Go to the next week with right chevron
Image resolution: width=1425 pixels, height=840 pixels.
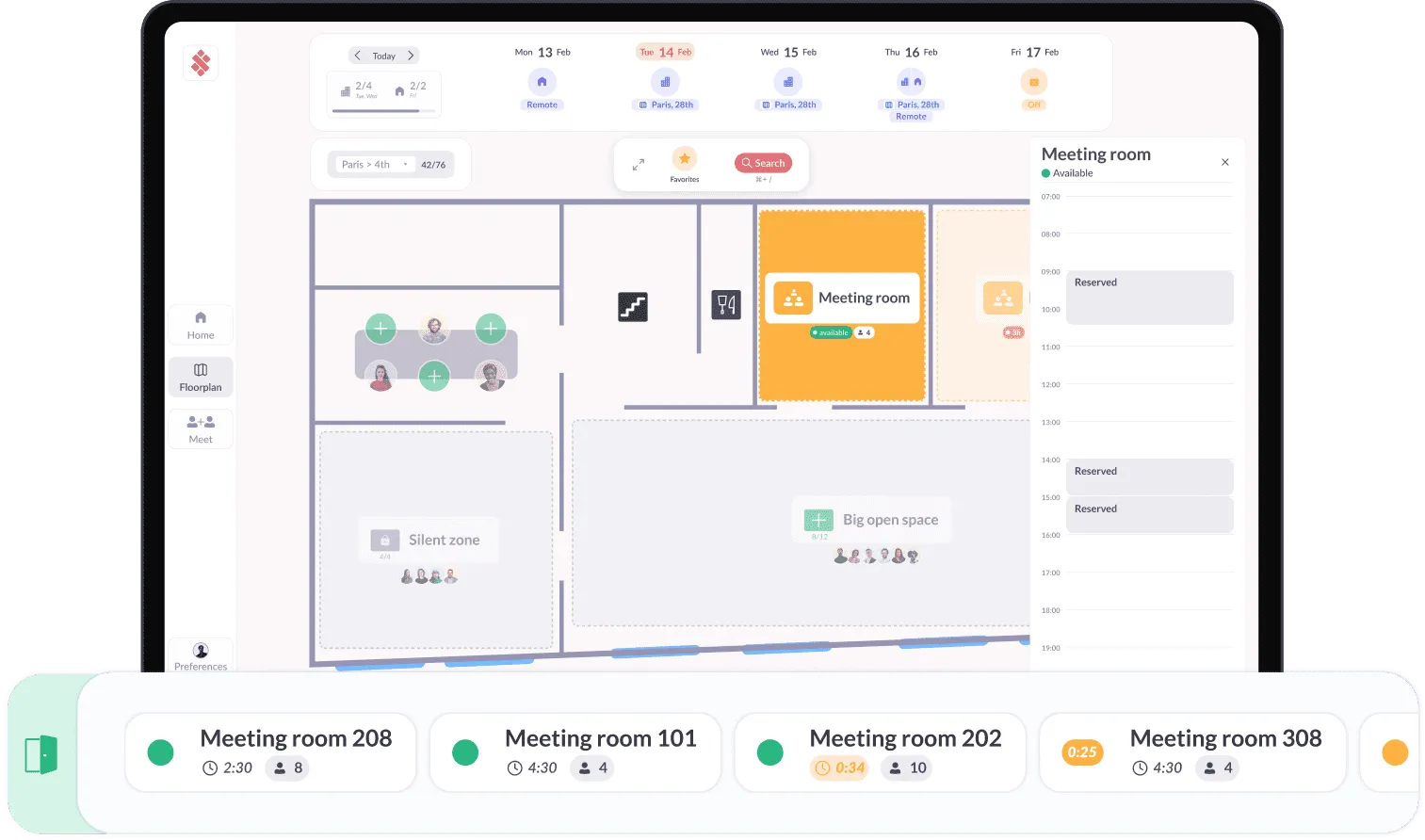[411, 56]
